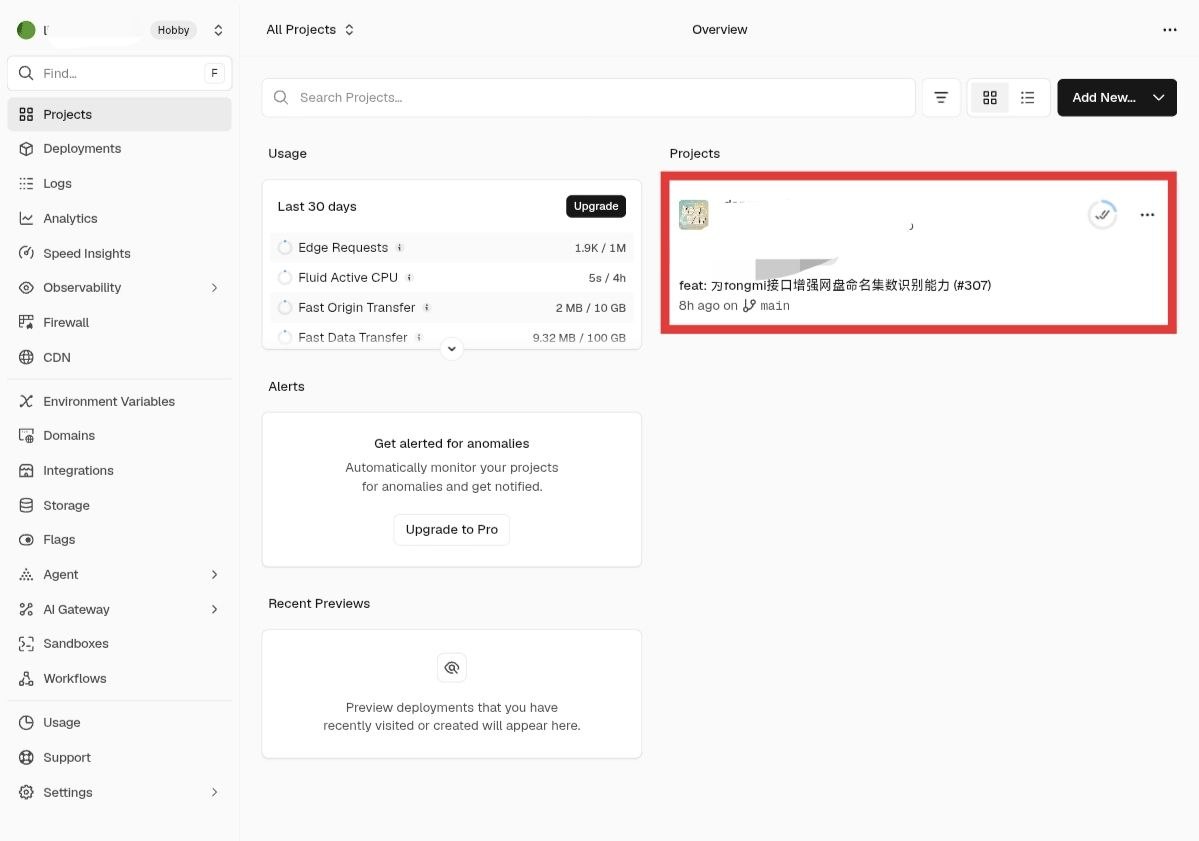
Task: Click the Fast Origin Transfer usage ring
Action: point(284,307)
